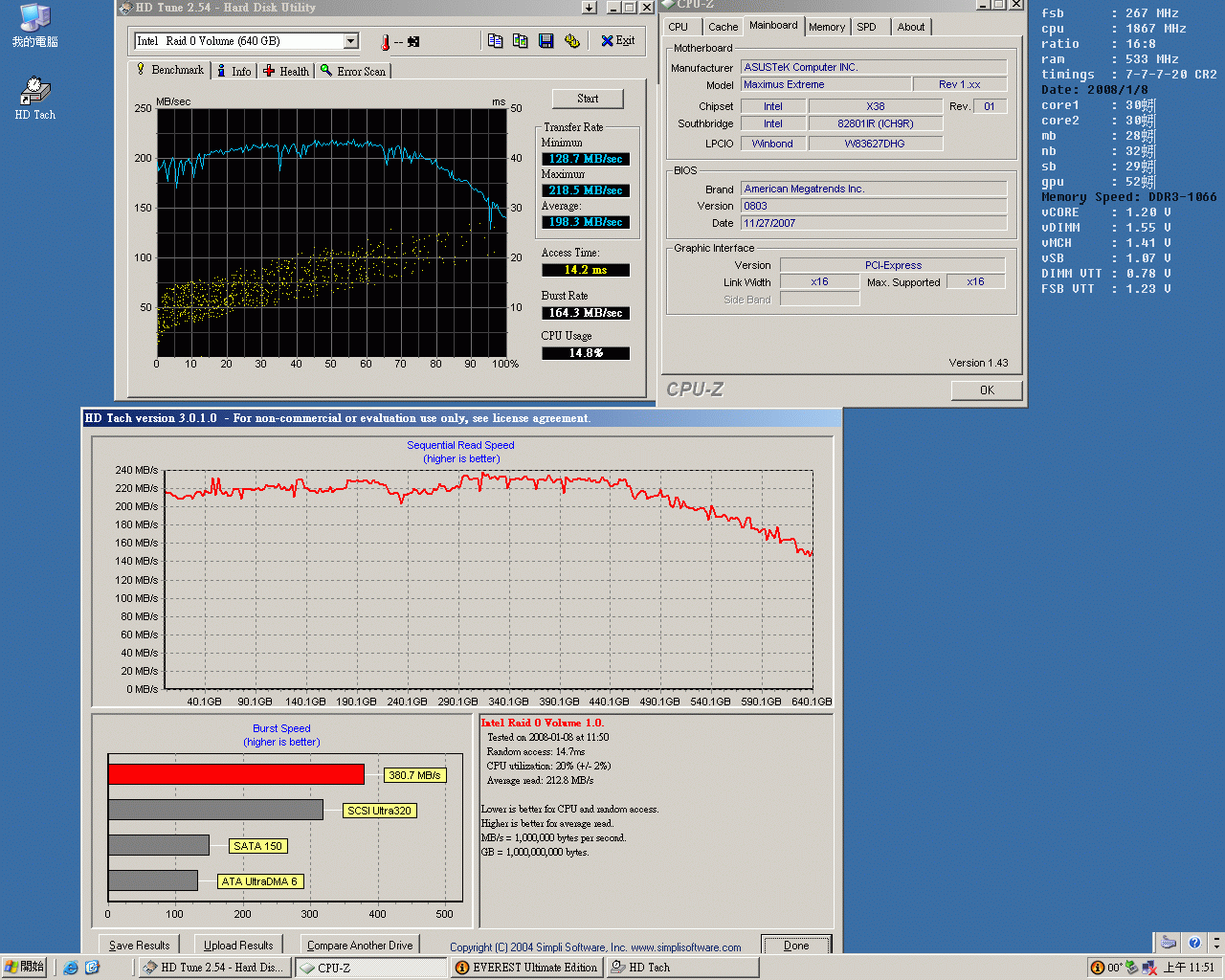Select the CPU tab in CPU-Z
This screenshot has width=1225, height=980.
(x=679, y=27)
